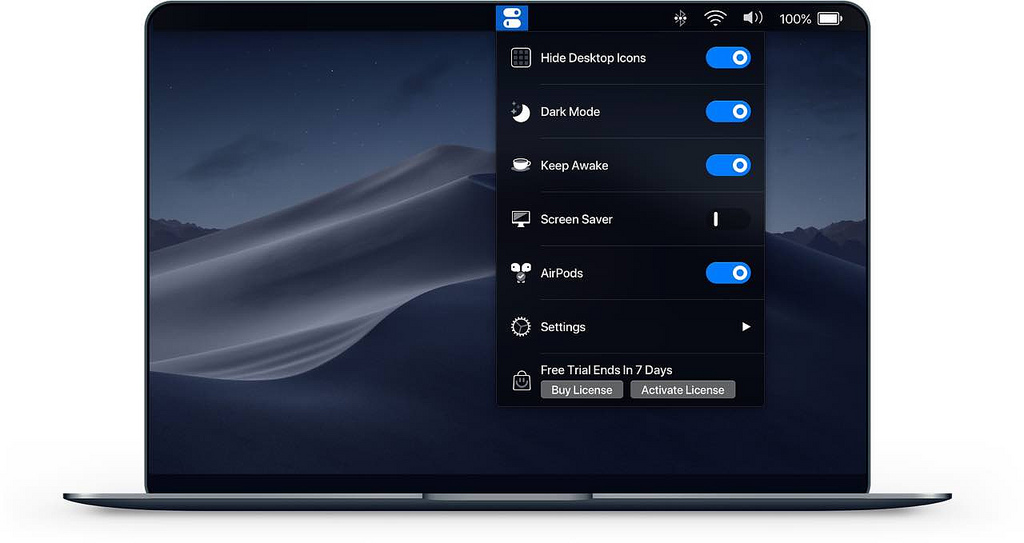Enable the Screen Saver toggle
The width and height of the screenshot is (1024, 543).
click(728, 219)
